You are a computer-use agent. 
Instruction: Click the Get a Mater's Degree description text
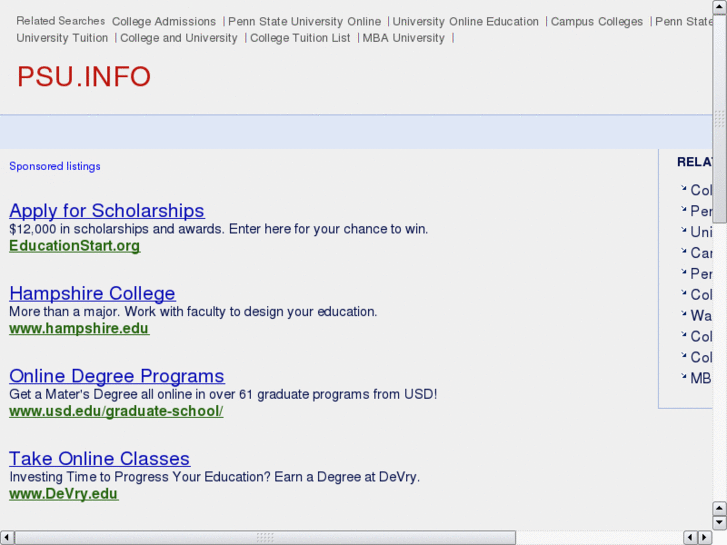coord(223,394)
